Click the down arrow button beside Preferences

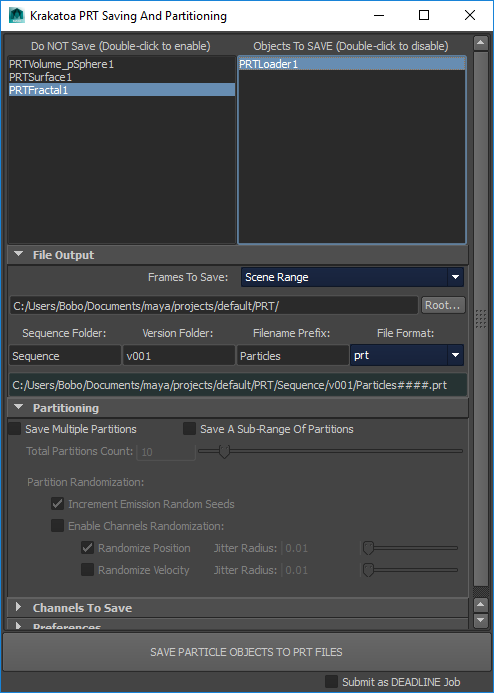pyautogui.click(x=480, y=620)
